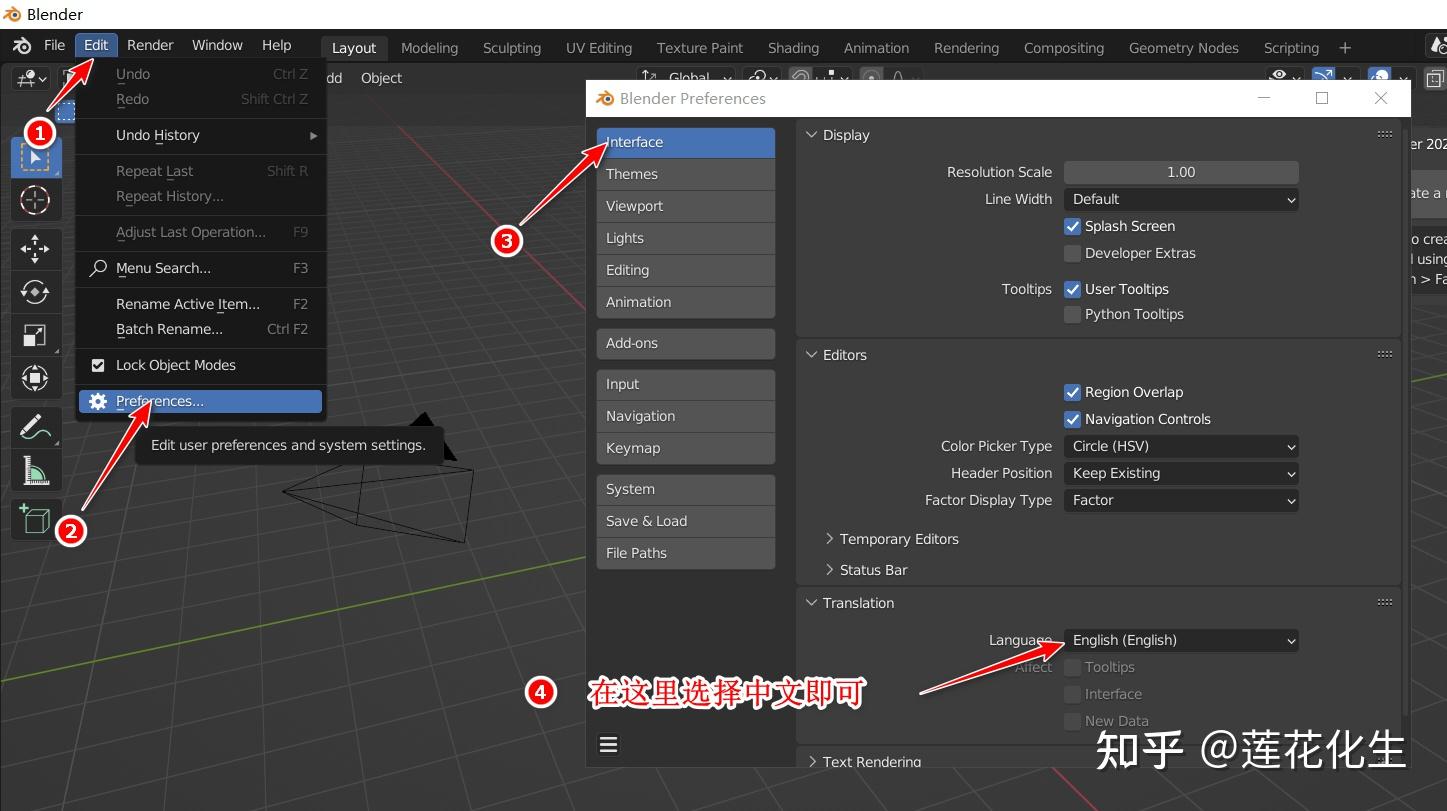Open Themes preferences section
The height and width of the screenshot is (811, 1447).
686,174
